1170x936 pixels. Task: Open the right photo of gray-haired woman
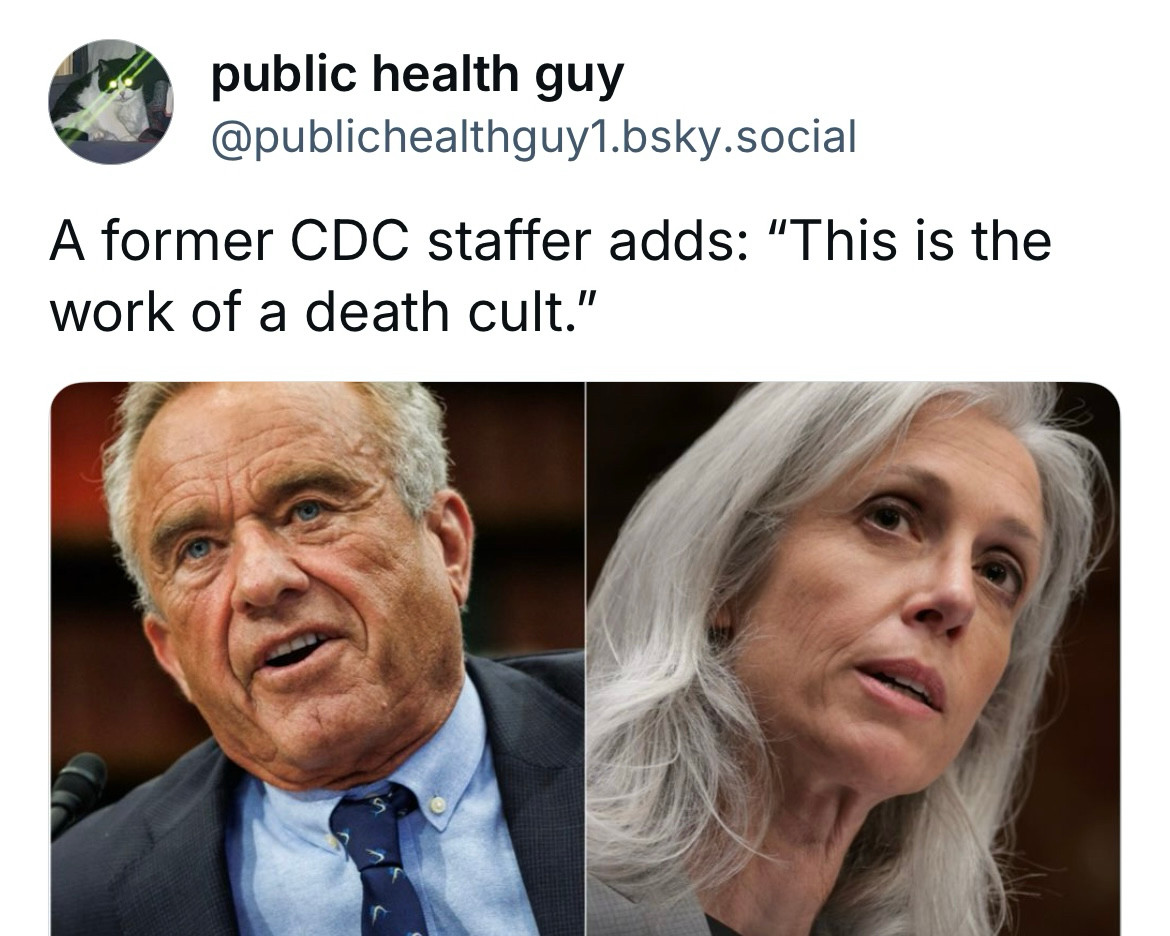click(x=853, y=658)
